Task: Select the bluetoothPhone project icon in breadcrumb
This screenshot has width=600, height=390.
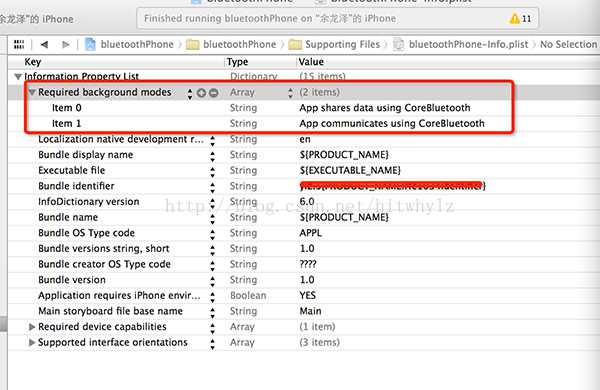Action: tap(90, 45)
